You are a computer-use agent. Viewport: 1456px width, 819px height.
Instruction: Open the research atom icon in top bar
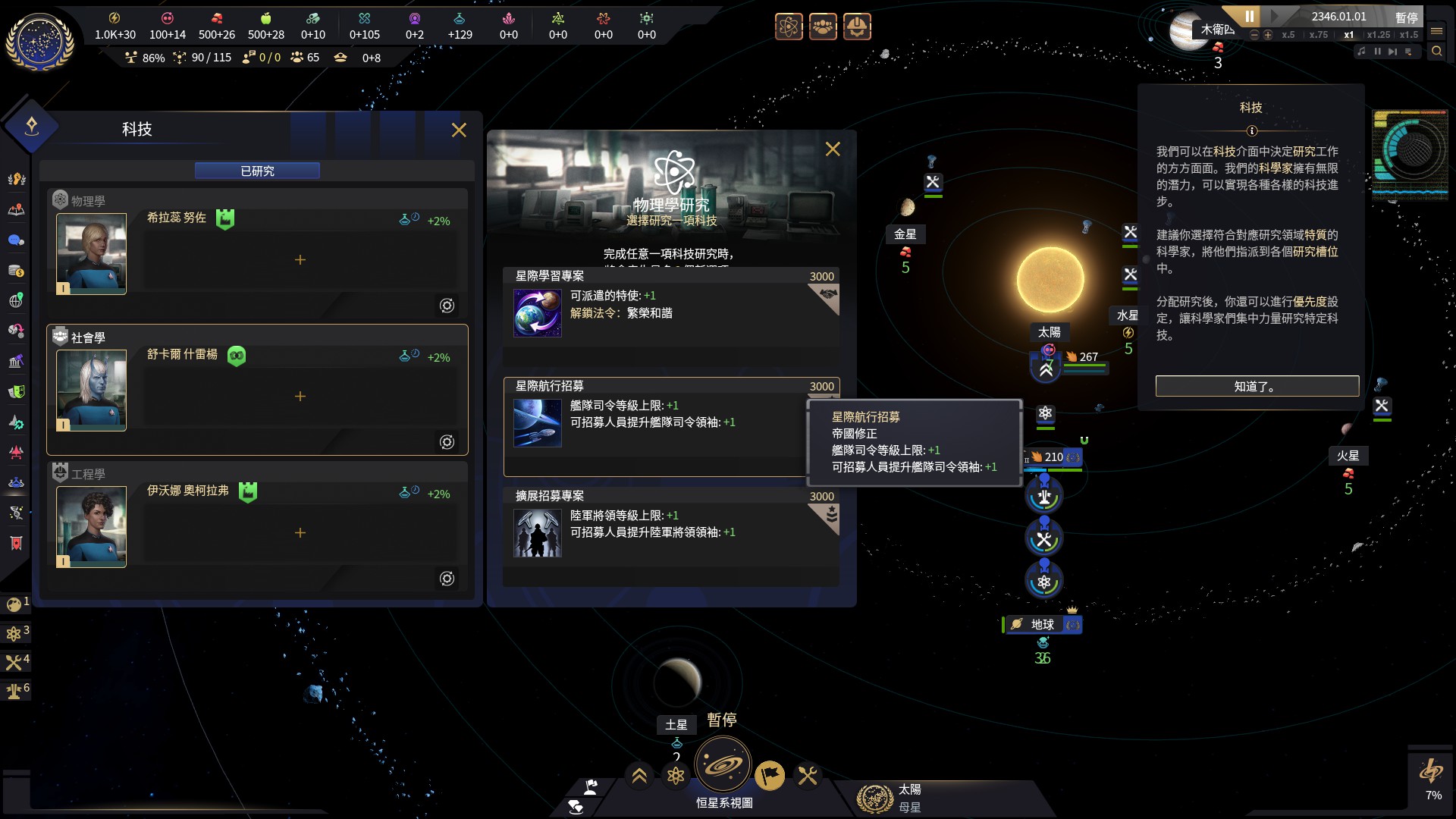point(789,27)
